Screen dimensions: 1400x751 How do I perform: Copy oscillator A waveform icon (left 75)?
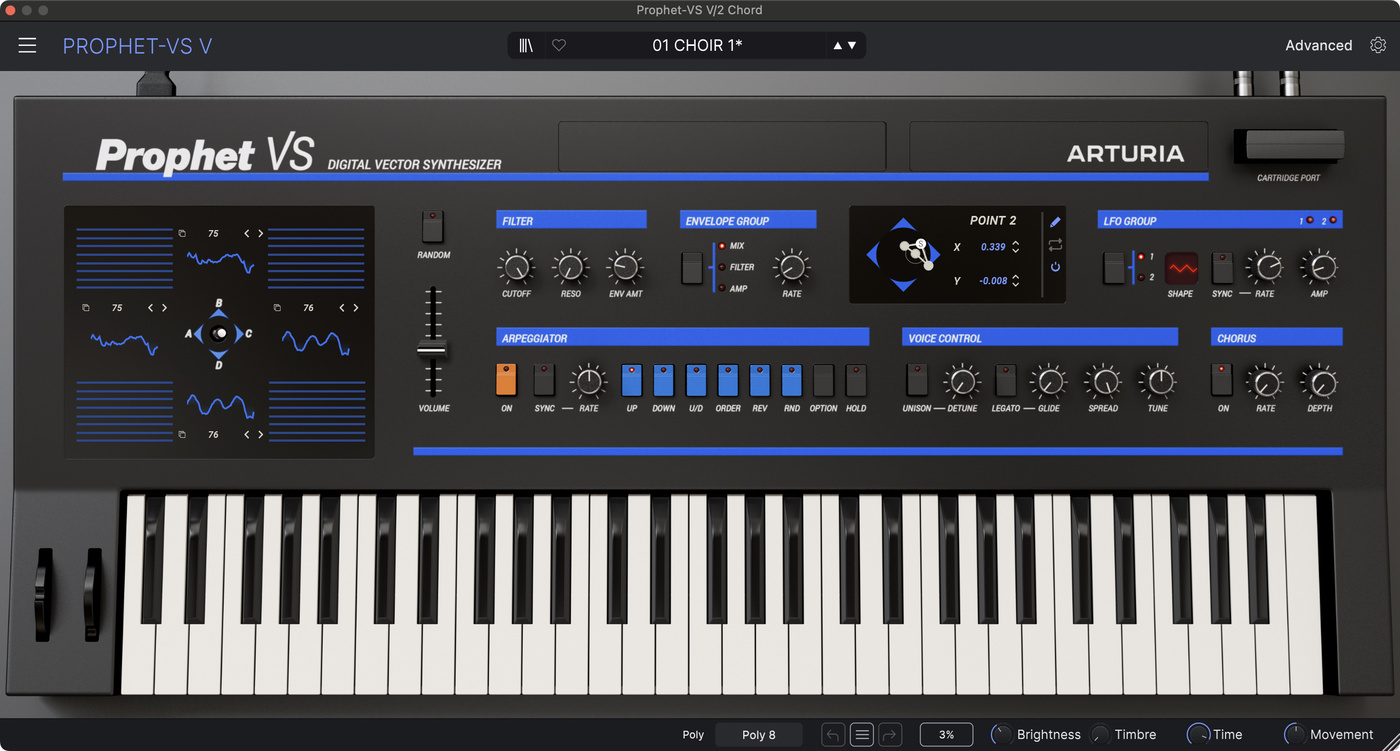coord(86,308)
